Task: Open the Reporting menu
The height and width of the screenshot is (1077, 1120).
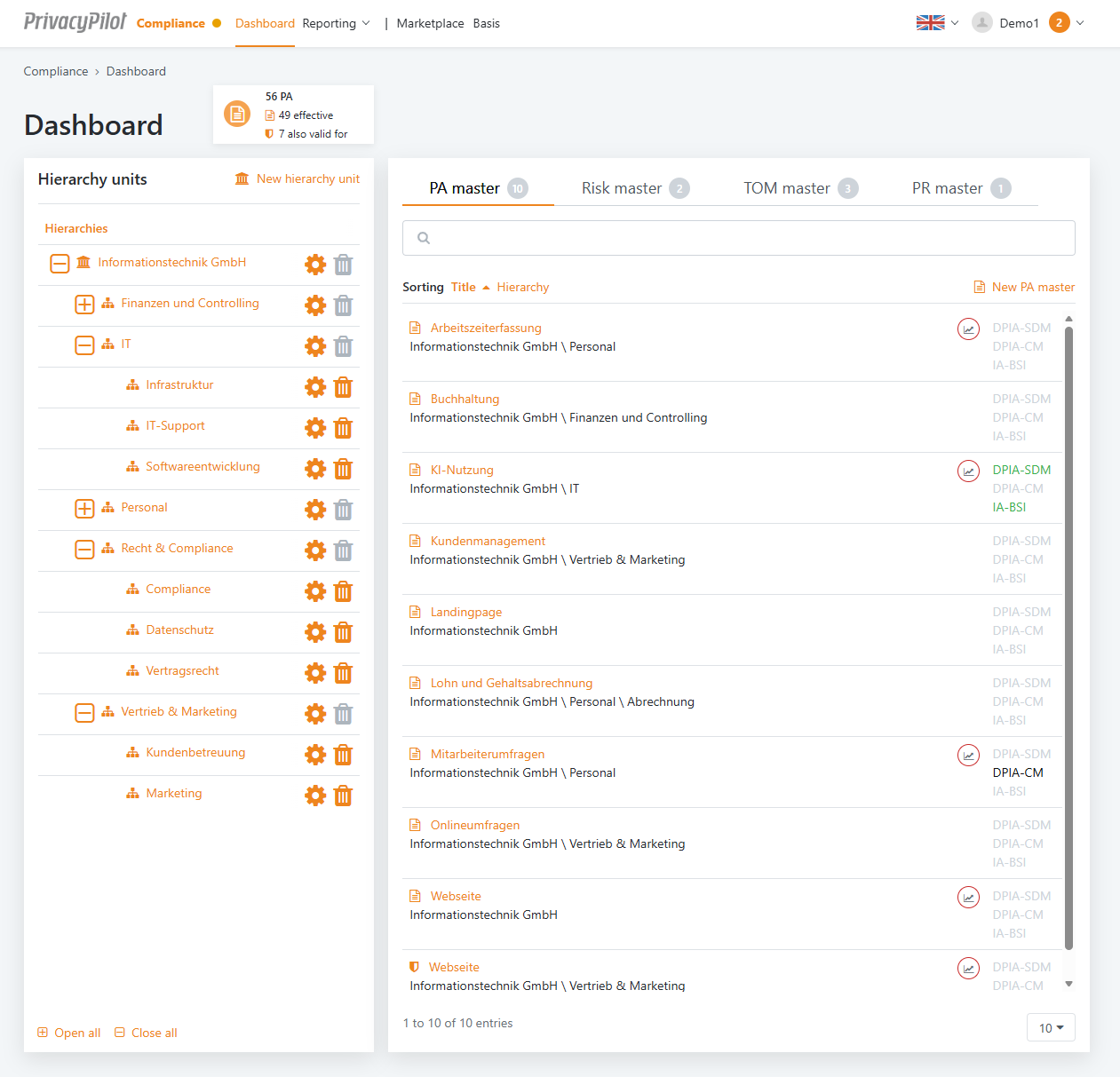Action: (x=335, y=24)
